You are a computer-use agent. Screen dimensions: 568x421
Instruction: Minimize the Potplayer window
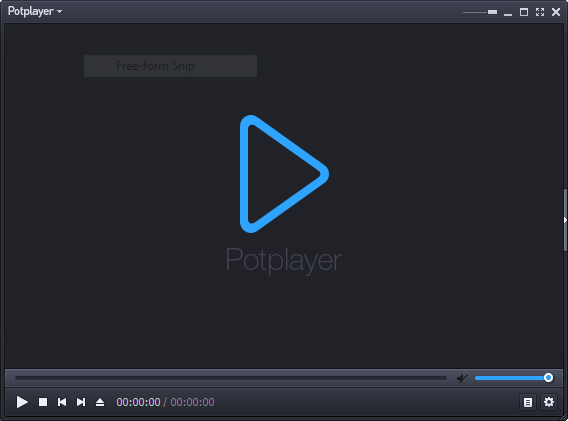[x=508, y=13]
